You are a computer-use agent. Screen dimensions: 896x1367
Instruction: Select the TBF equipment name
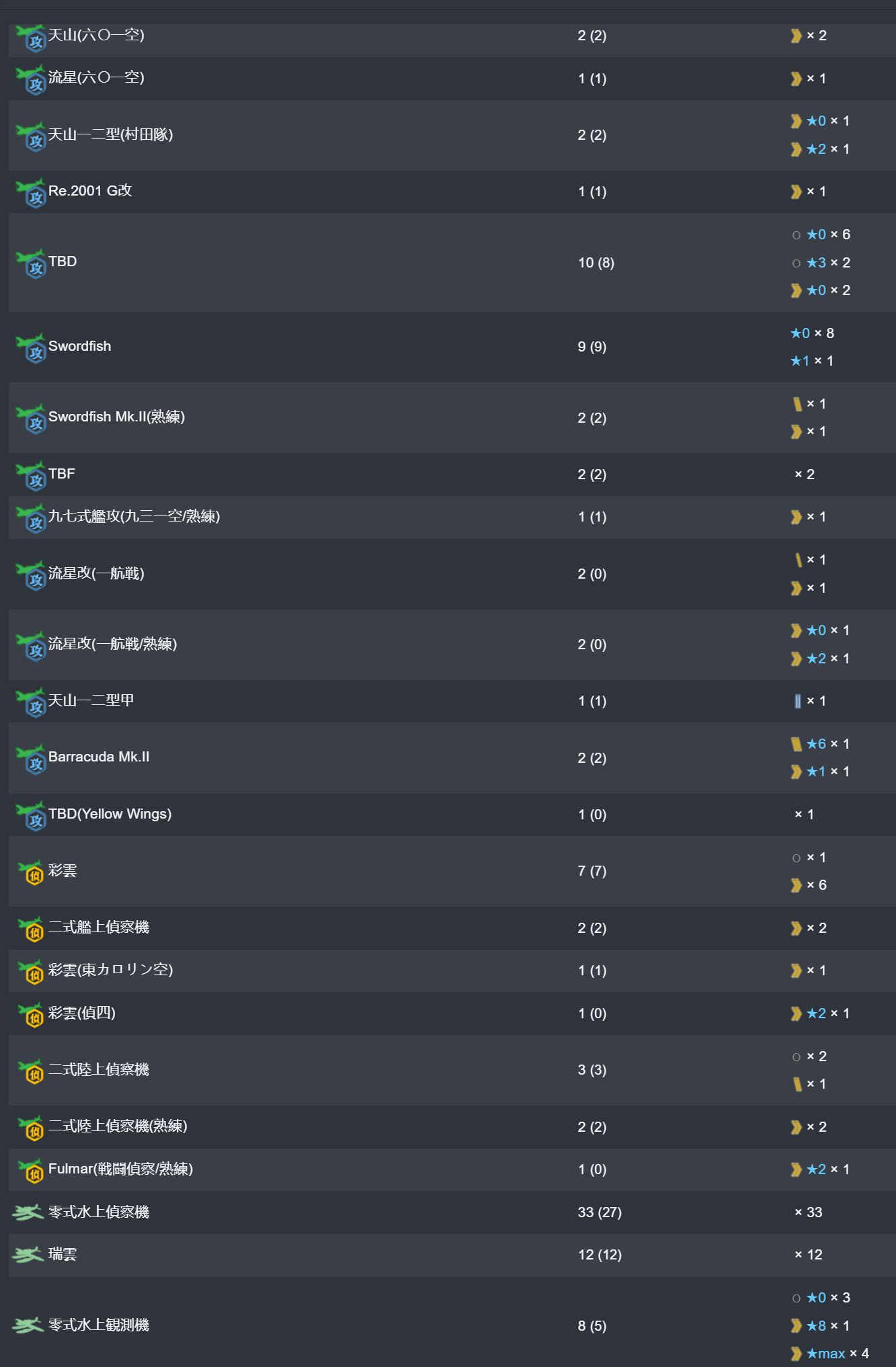coord(62,474)
